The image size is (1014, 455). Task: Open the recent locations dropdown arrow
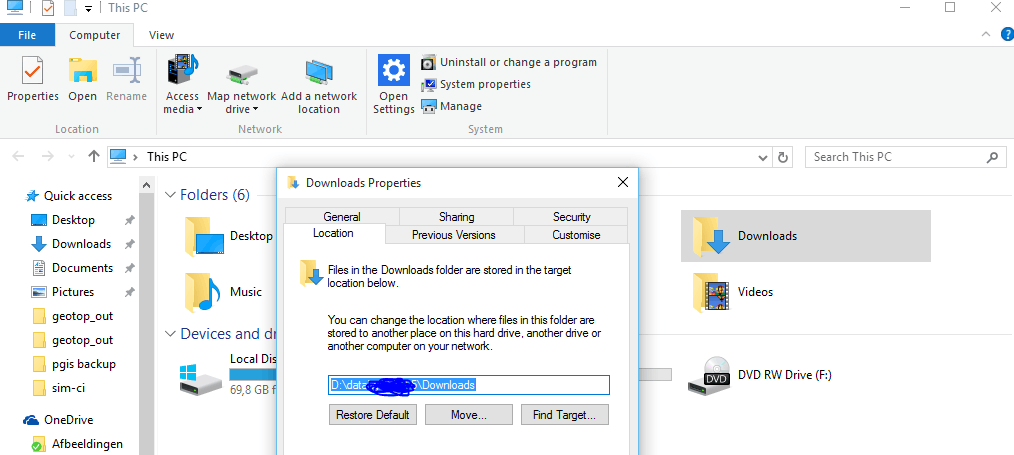coord(71,157)
